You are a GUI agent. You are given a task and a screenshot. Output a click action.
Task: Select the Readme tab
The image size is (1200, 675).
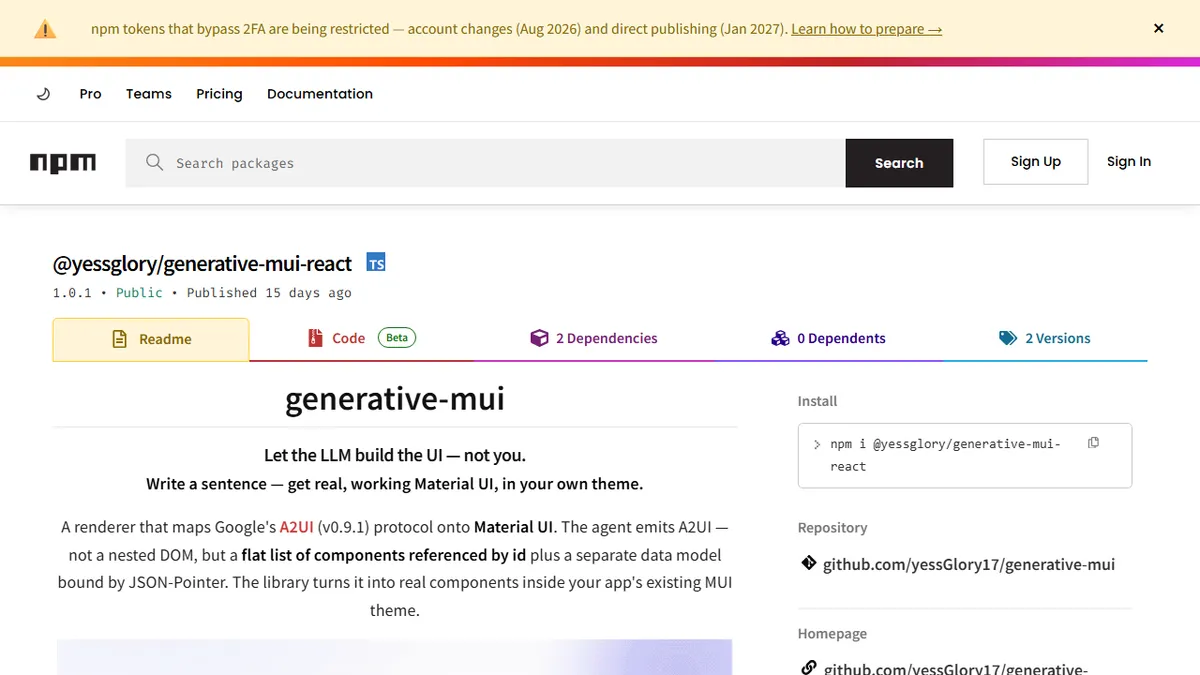150,339
